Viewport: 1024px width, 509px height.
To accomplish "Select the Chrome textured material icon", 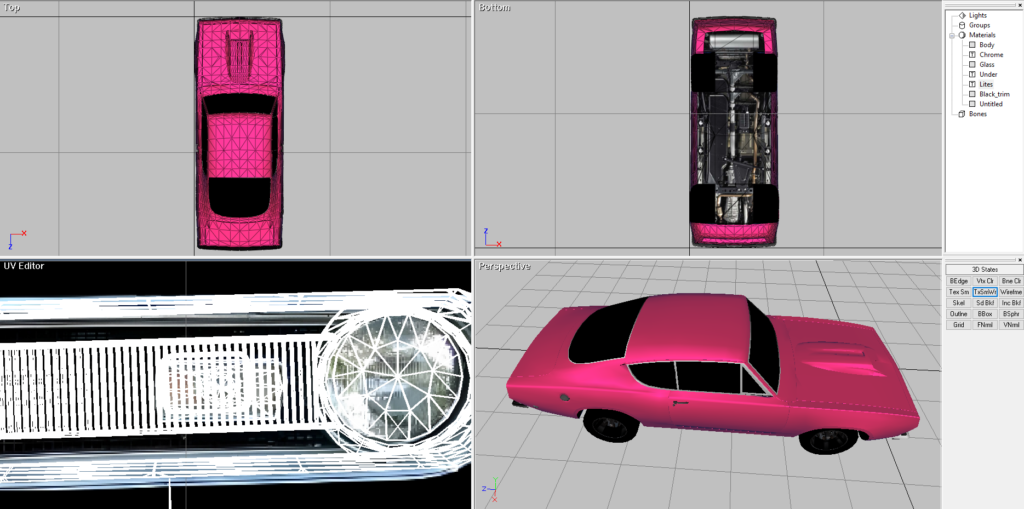I will pos(971,55).
